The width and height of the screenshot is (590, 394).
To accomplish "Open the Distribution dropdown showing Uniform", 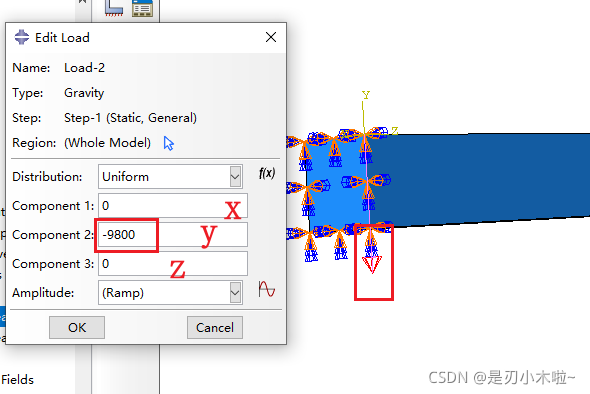I will [x=170, y=176].
